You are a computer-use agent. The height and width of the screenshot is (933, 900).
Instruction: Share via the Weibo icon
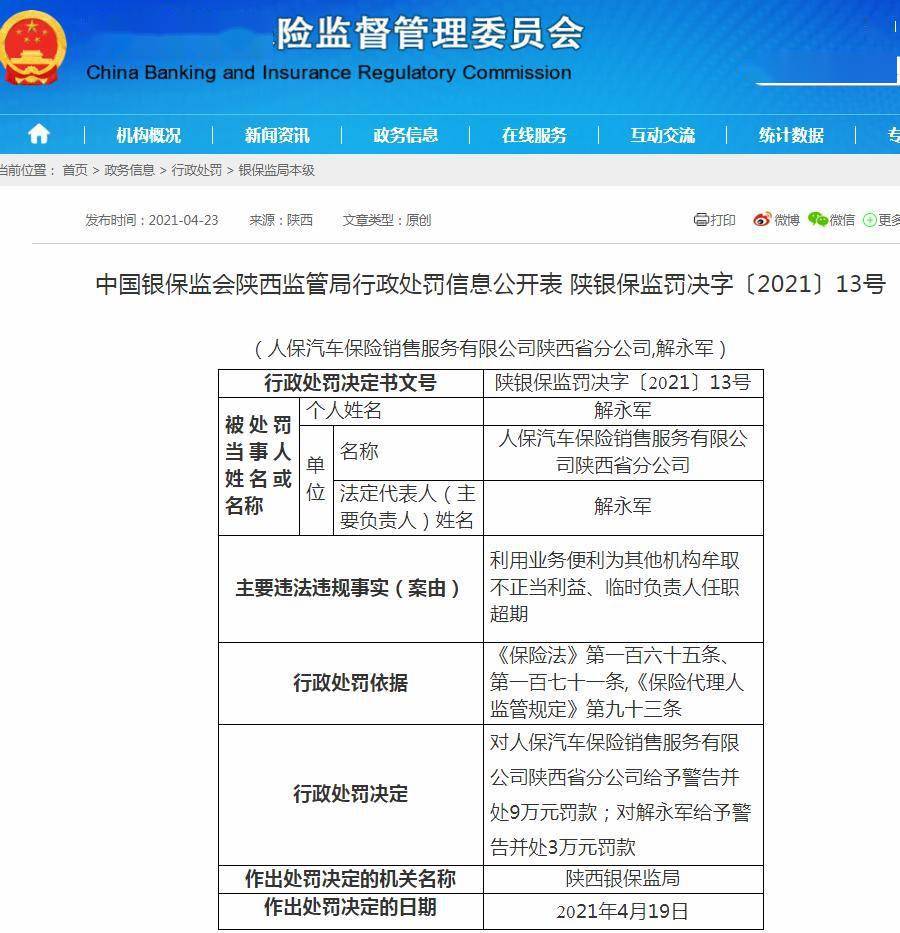[x=762, y=220]
